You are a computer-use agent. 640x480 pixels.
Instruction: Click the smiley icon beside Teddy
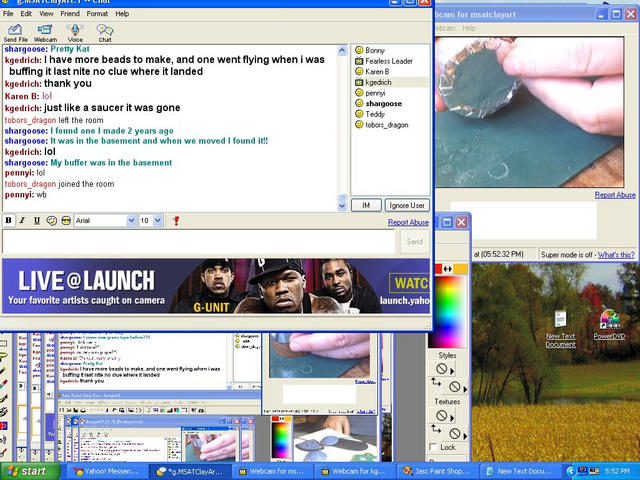point(359,114)
